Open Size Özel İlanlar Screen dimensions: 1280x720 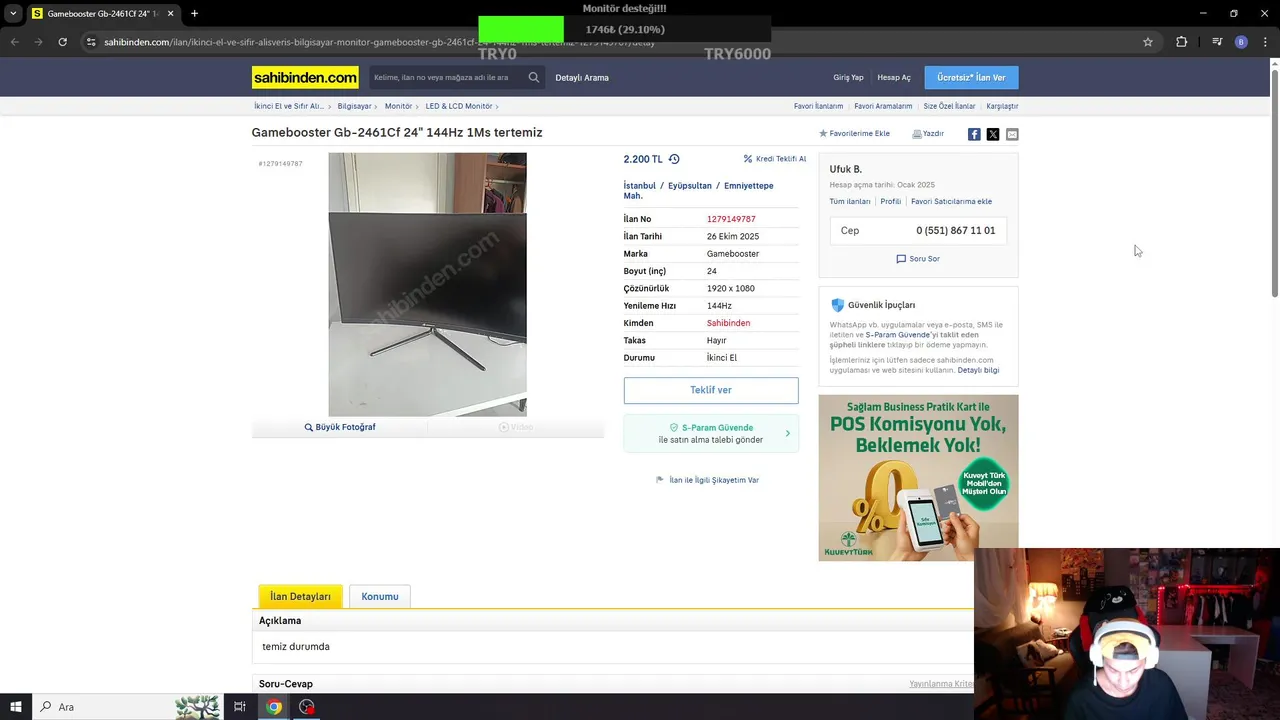[x=949, y=106]
